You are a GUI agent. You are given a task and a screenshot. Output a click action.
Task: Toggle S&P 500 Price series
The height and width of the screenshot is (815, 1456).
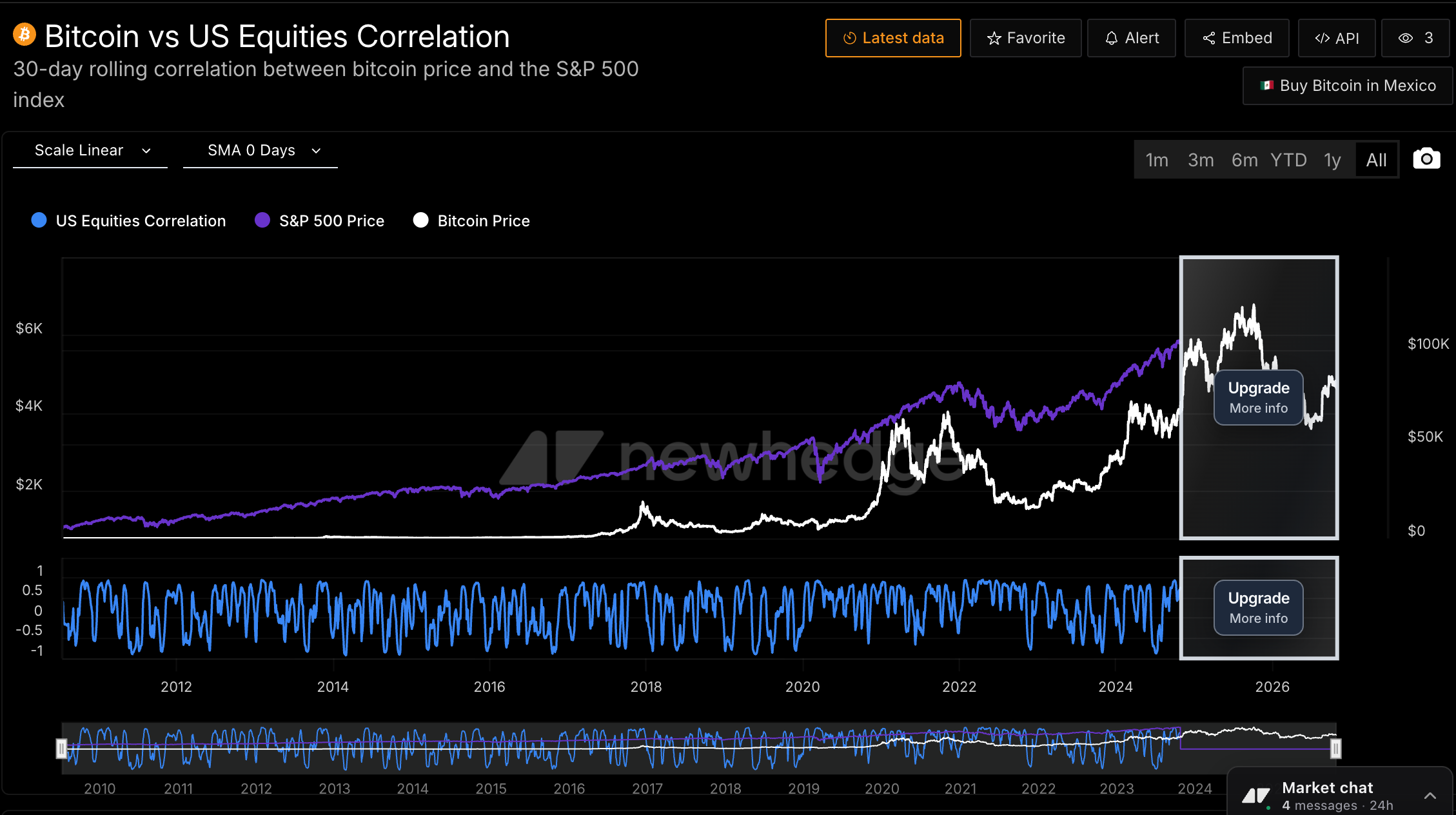319,221
